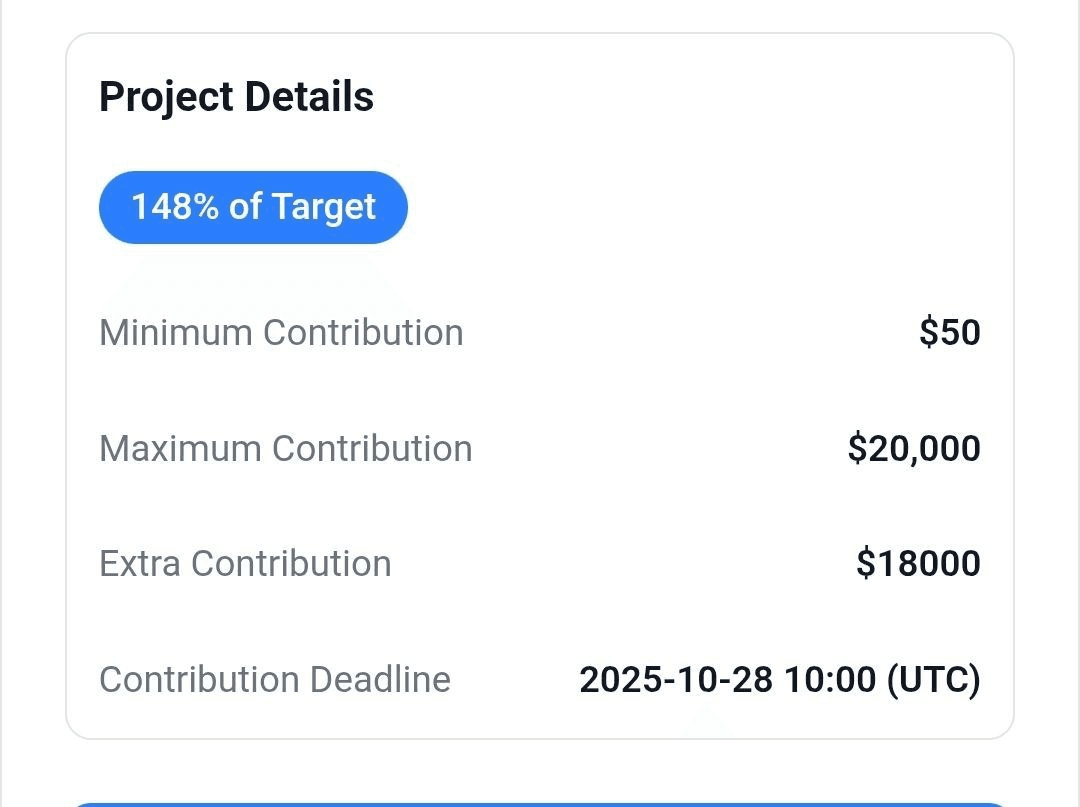Click empty card space right of Project Details heading
1080x807 pixels.
[700, 98]
